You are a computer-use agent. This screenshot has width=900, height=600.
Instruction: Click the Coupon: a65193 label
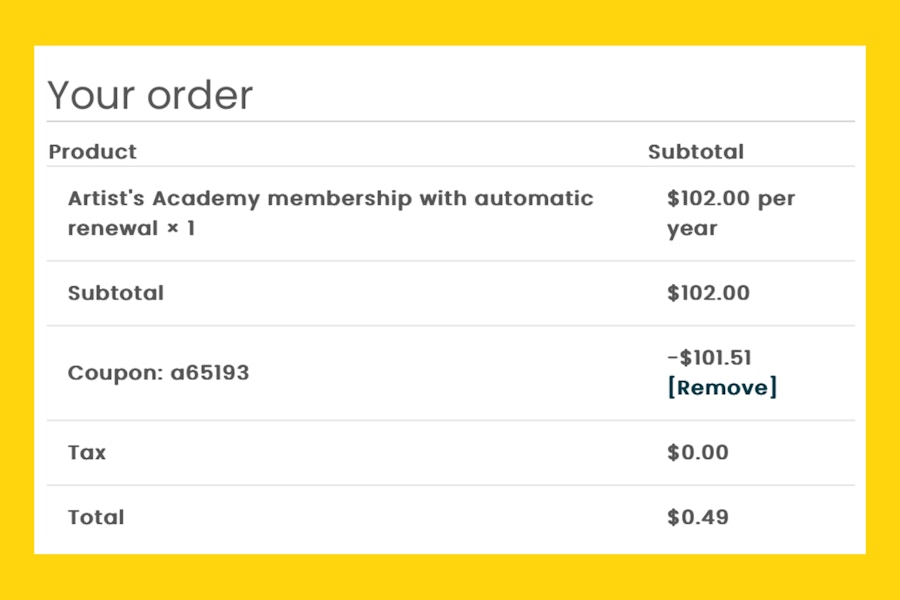point(158,373)
